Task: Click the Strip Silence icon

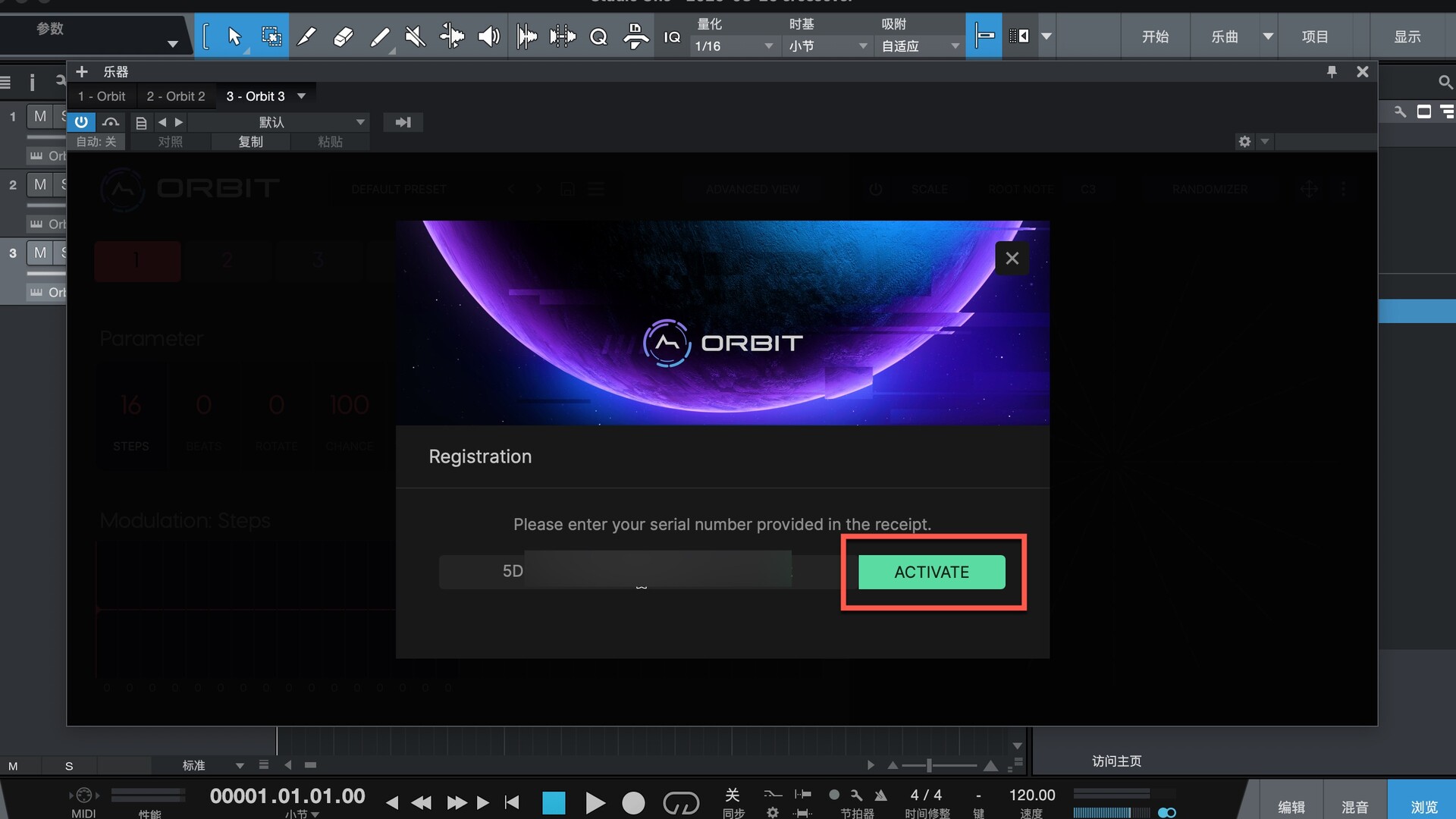Action: 563,36
